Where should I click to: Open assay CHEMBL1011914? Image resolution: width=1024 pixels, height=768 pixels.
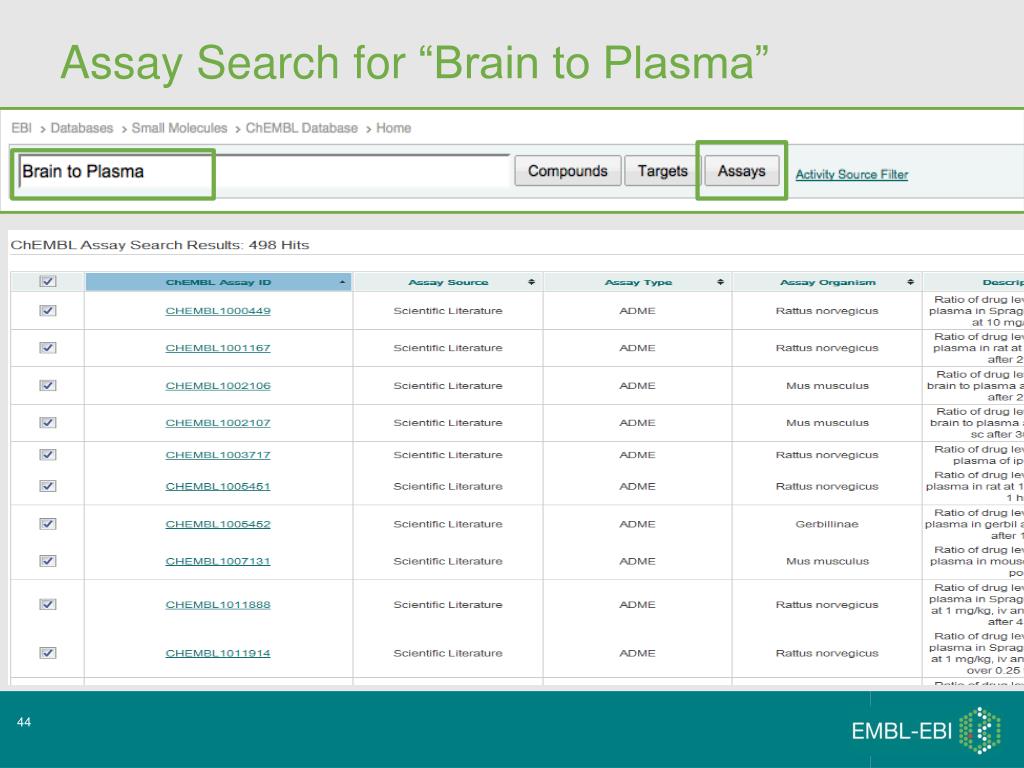coord(218,652)
